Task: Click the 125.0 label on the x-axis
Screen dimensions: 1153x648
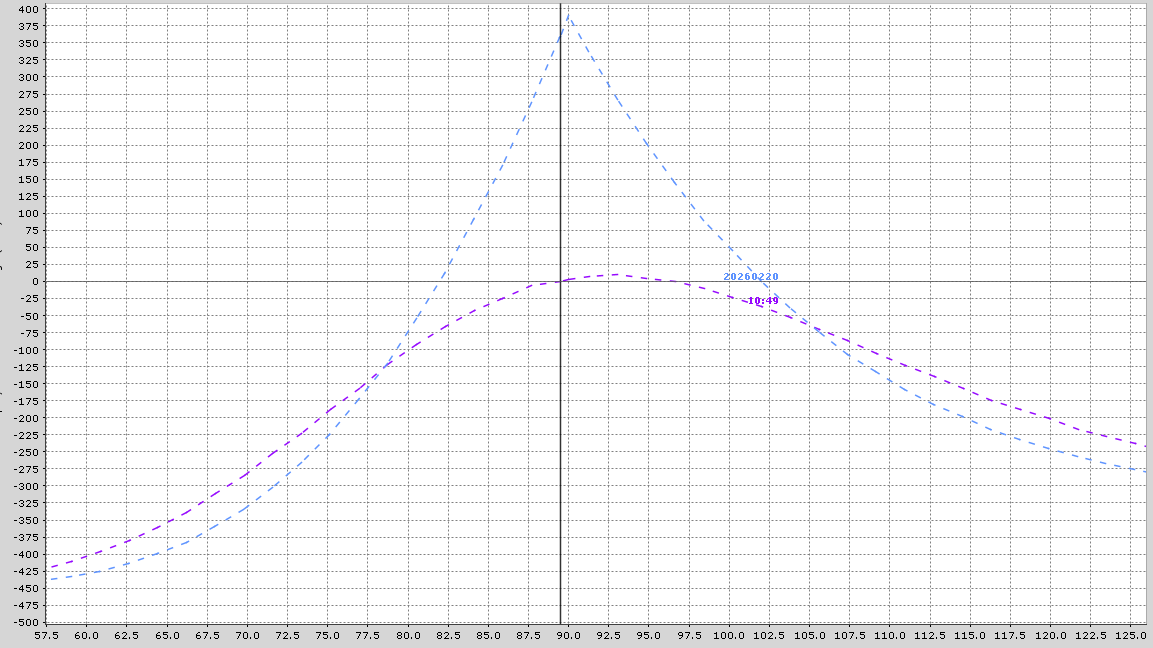Action: (x=1131, y=635)
